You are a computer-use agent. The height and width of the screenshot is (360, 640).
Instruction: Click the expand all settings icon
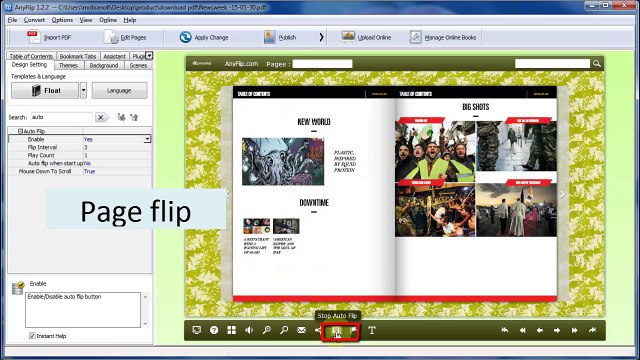click(x=121, y=118)
